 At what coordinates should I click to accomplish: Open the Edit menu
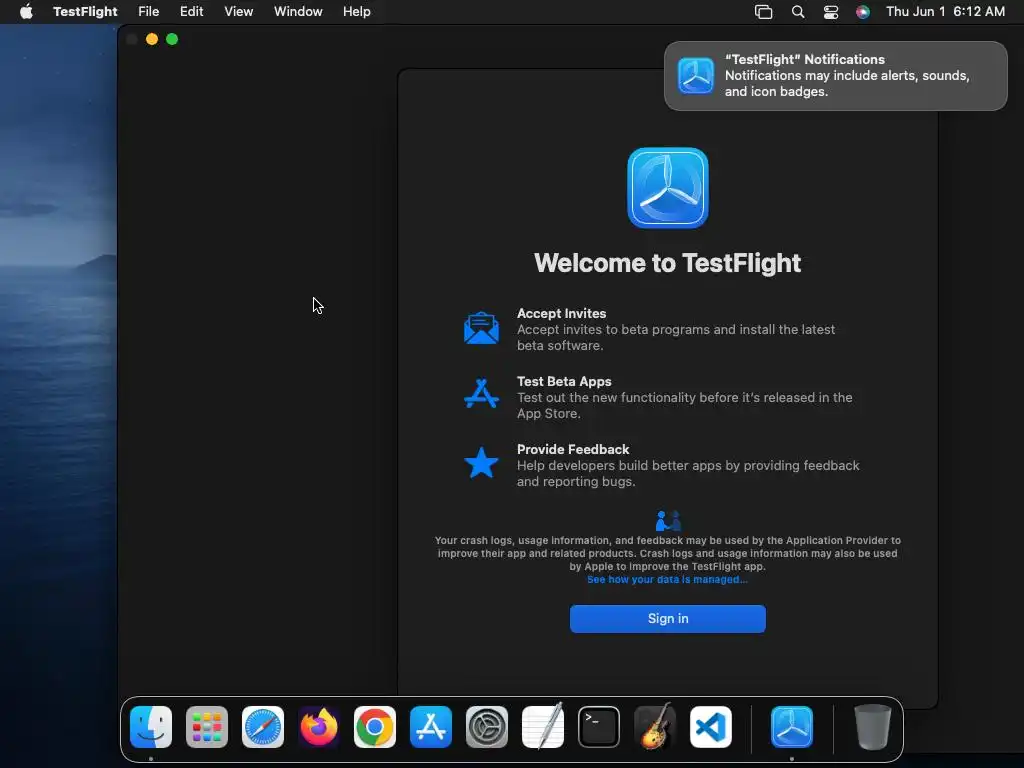click(x=191, y=11)
